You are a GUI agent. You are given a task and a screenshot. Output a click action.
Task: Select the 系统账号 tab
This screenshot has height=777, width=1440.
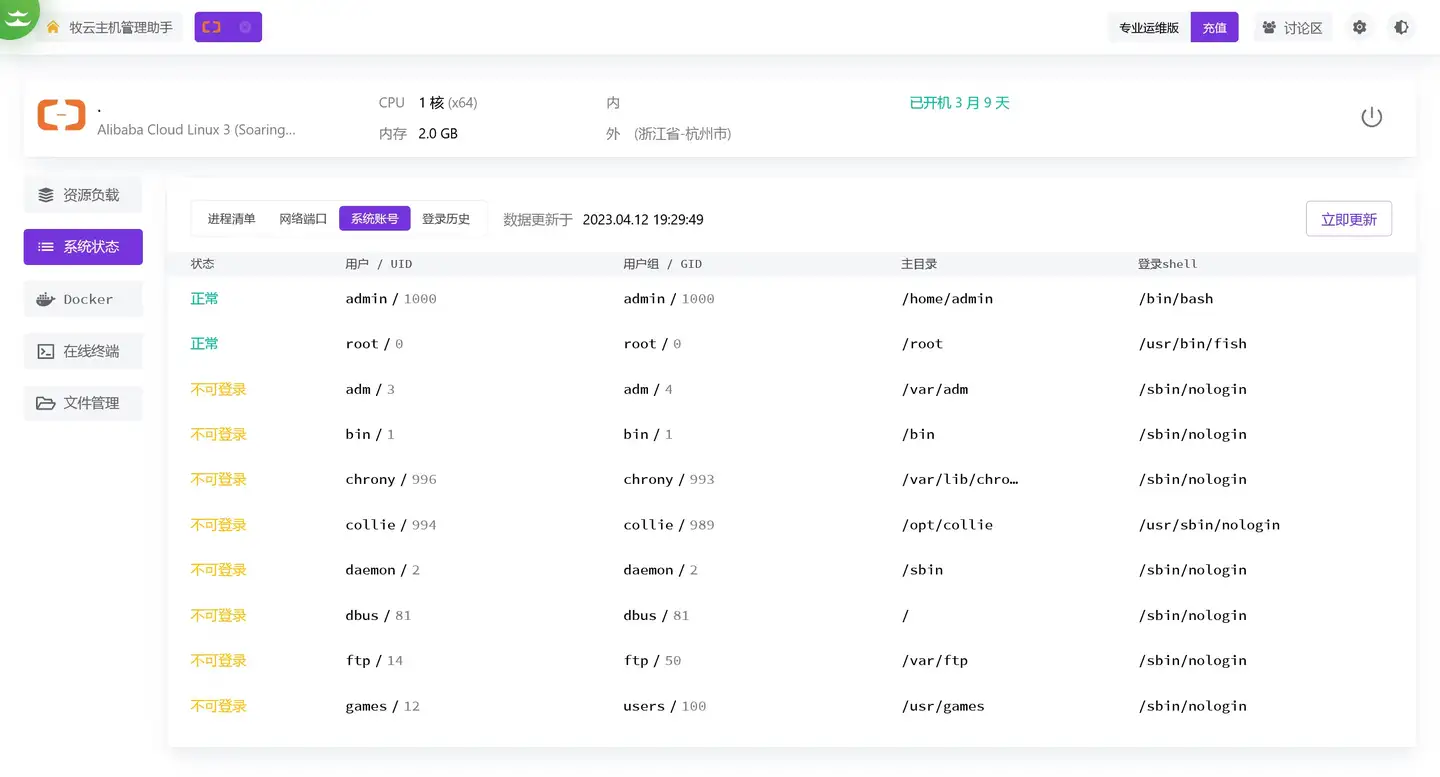(x=374, y=219)
